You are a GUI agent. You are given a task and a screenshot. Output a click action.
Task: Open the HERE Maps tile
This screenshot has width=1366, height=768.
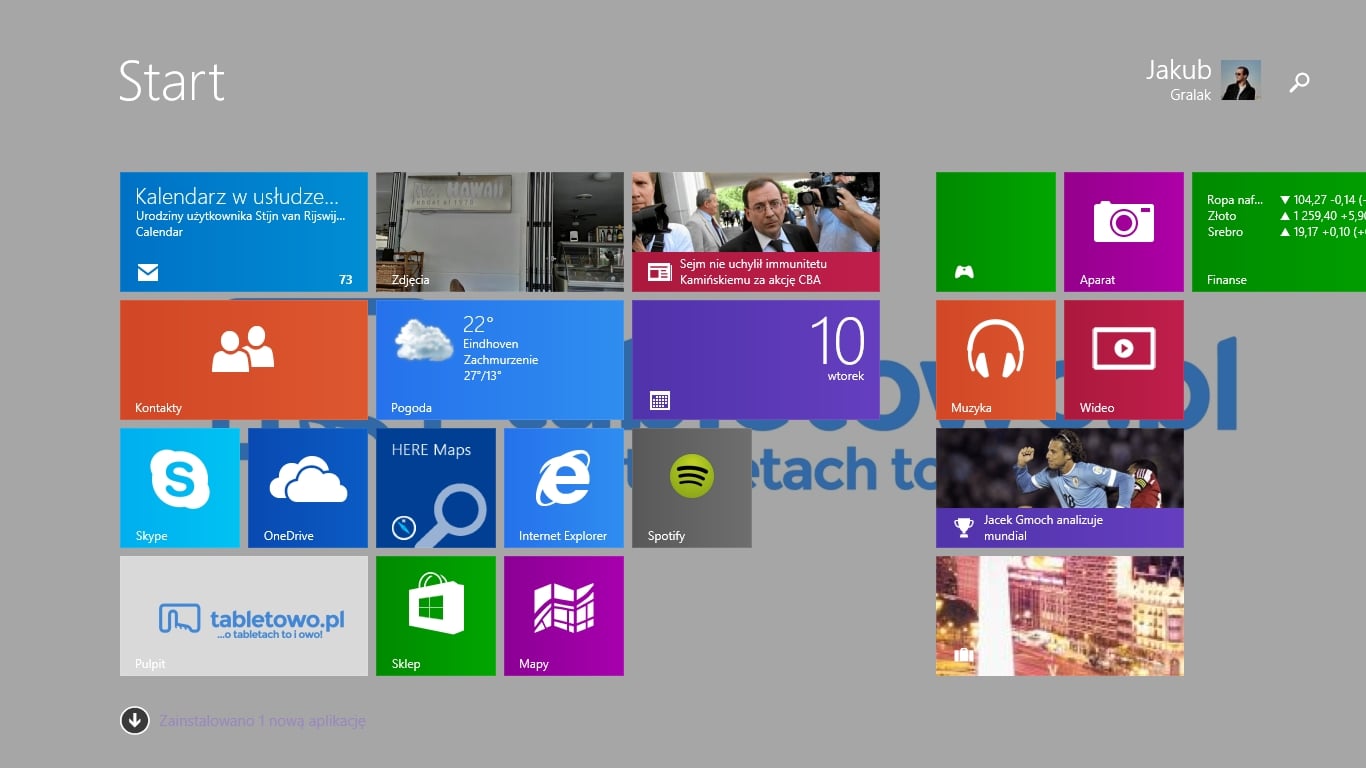pyautogui.click(x=436, y=488)
